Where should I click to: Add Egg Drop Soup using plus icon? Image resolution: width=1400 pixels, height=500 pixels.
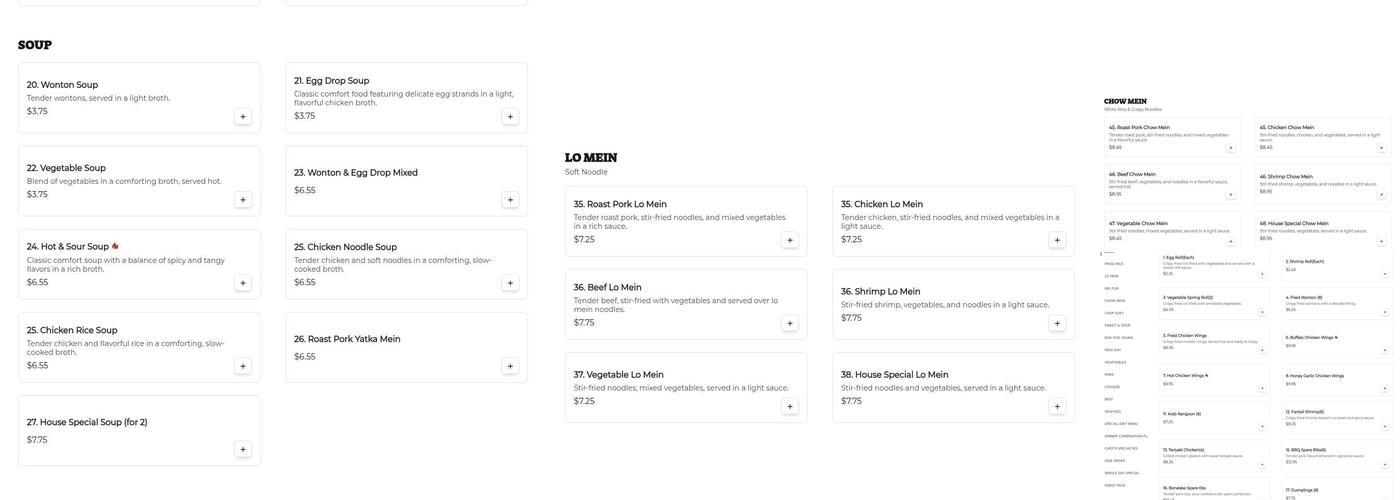[x=510, y=117]
